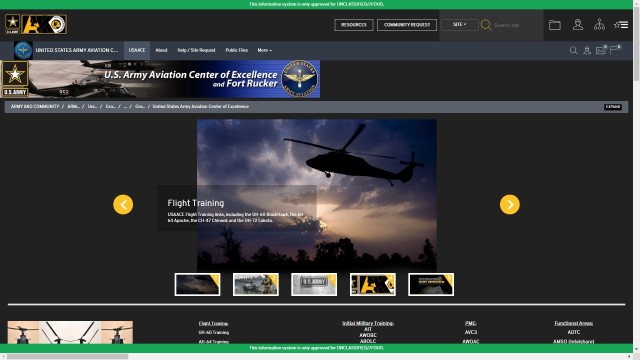Click the United States Army Aviation Center of Excellence breadcrumb
Image resolution: width=640 pixels, height=360 pixels.
[201, 107]
